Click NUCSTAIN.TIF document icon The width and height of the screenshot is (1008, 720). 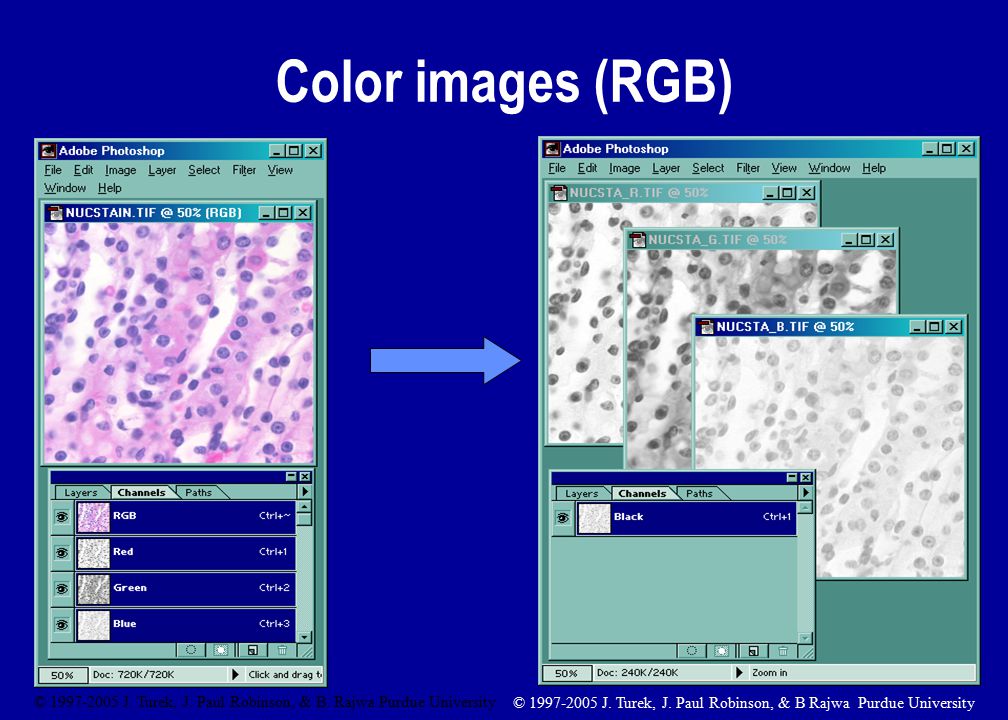pos(56,213)
